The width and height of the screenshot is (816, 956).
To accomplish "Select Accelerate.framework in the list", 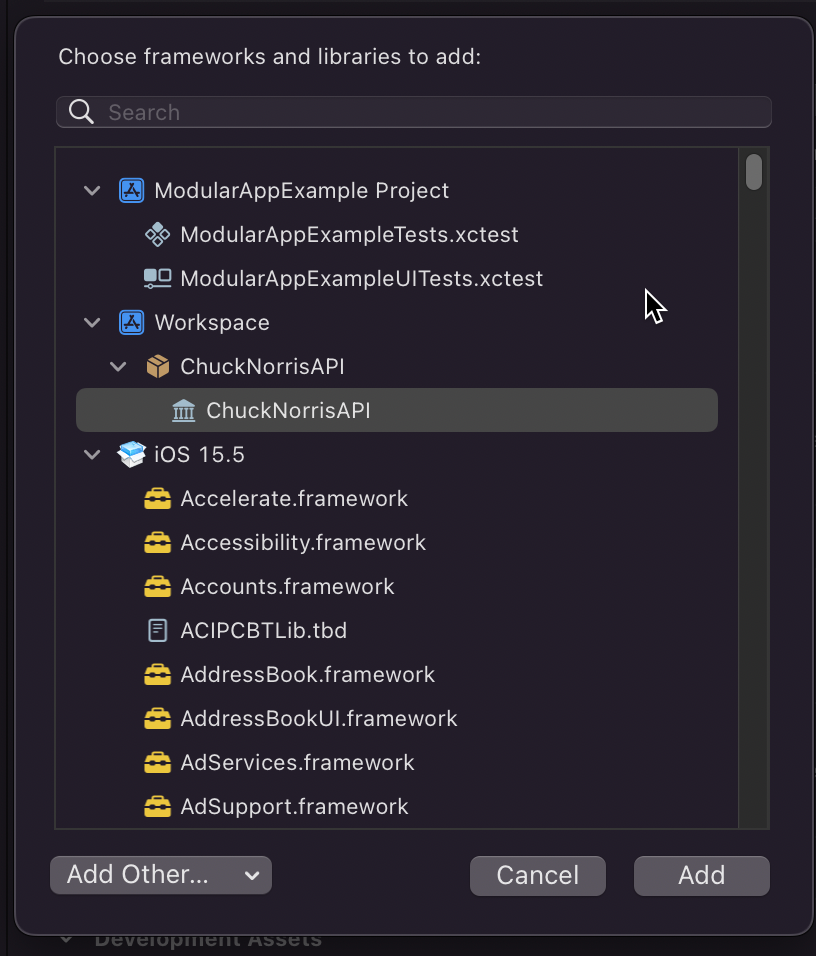I will 396,499.
